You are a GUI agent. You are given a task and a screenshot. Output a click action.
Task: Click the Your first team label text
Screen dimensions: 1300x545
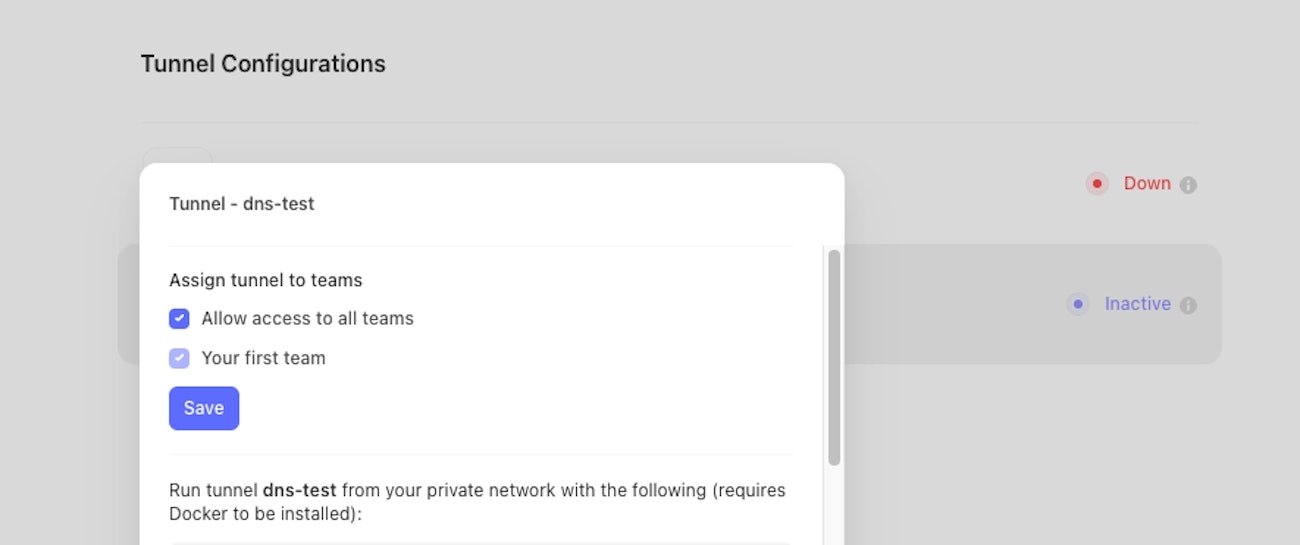coord(263,358)
